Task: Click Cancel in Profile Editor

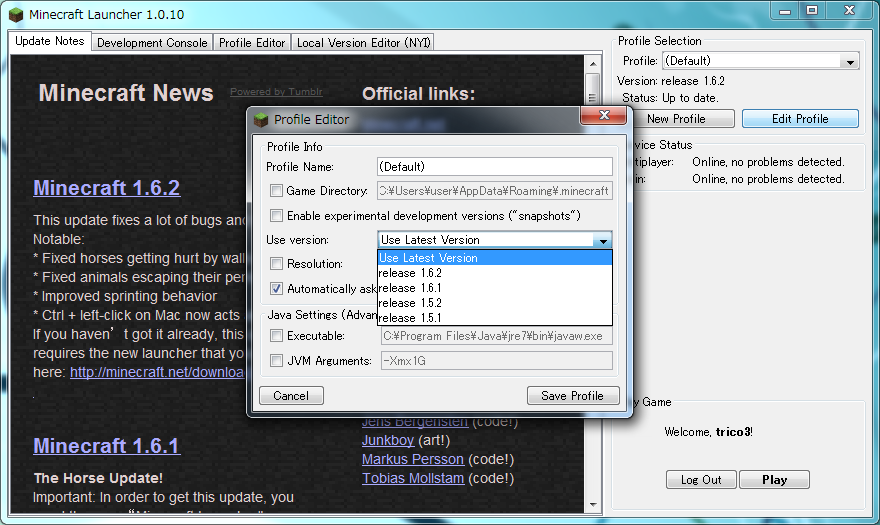Action: pos(291,396)
